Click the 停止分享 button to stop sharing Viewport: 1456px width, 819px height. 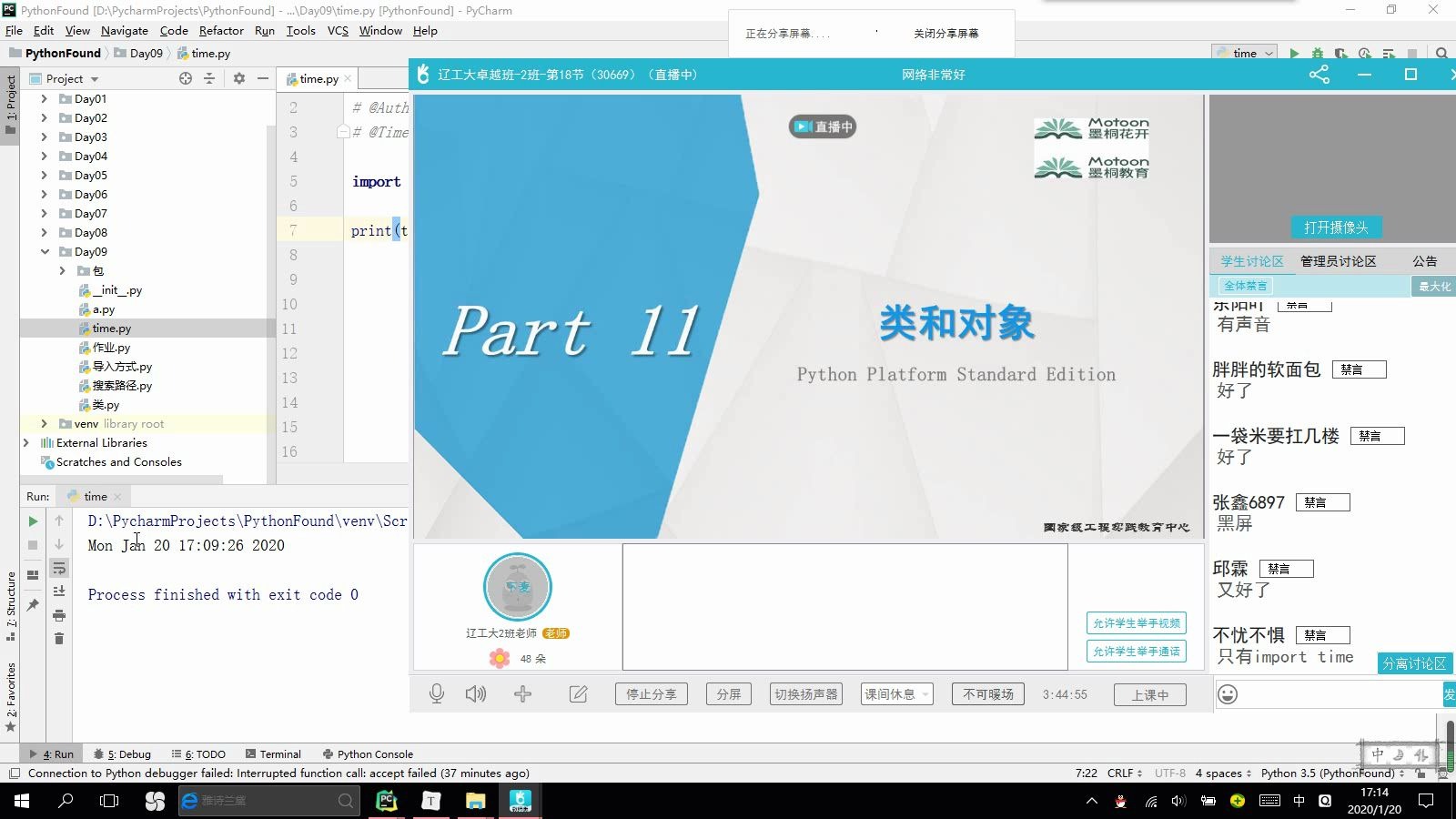[650, 693]
